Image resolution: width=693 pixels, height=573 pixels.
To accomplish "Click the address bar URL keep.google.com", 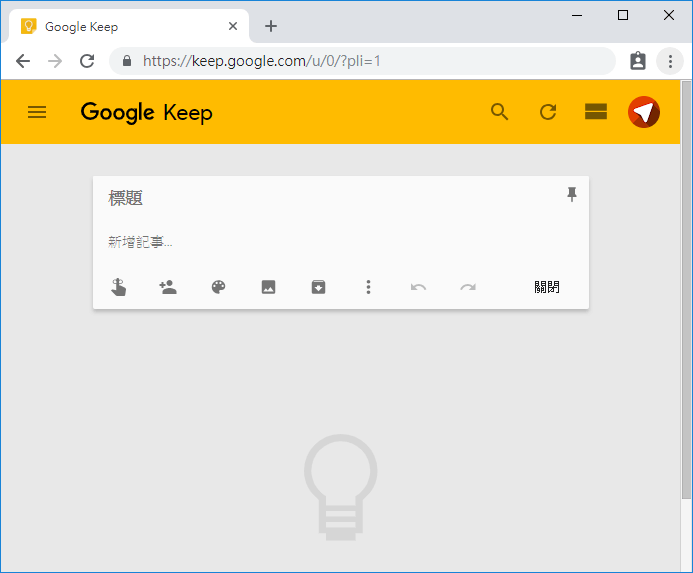I will [262, 61].
